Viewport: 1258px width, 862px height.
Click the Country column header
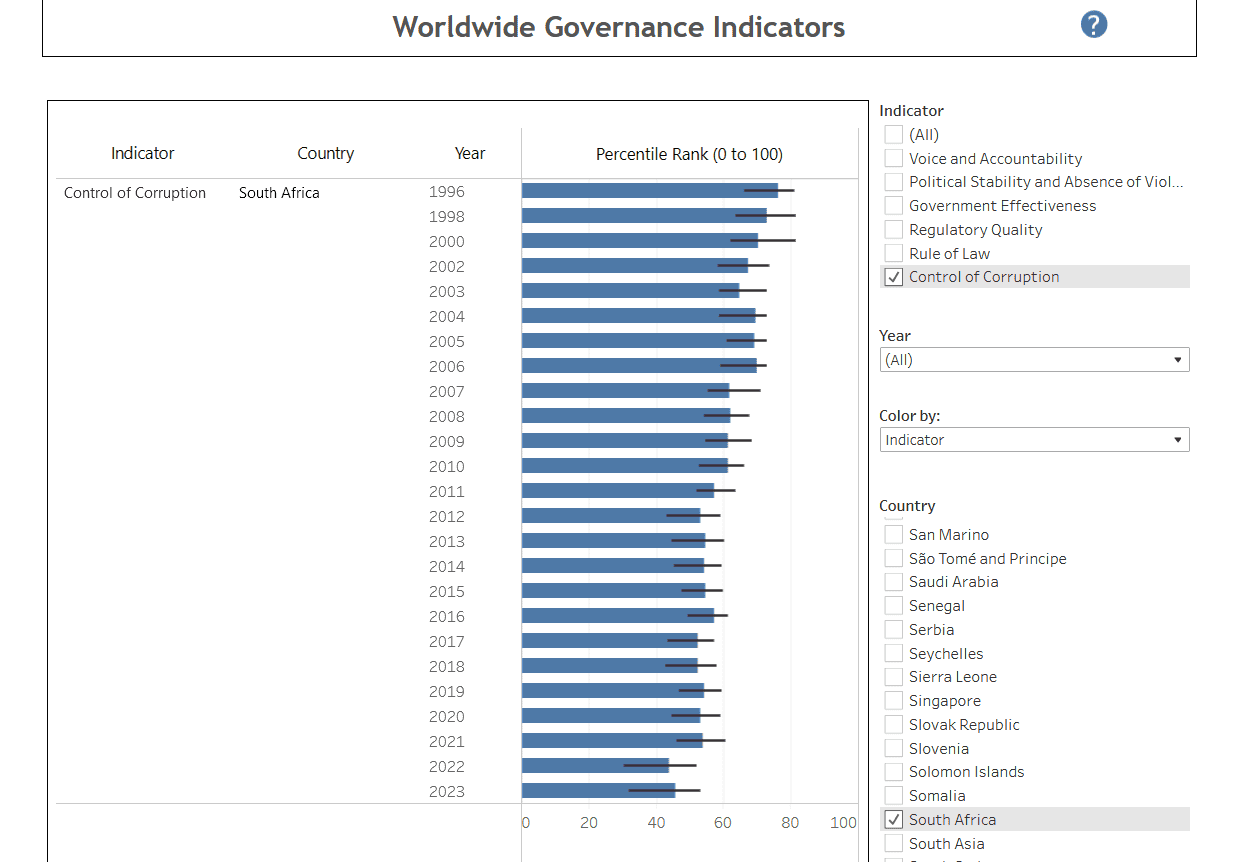click(325, 153)
